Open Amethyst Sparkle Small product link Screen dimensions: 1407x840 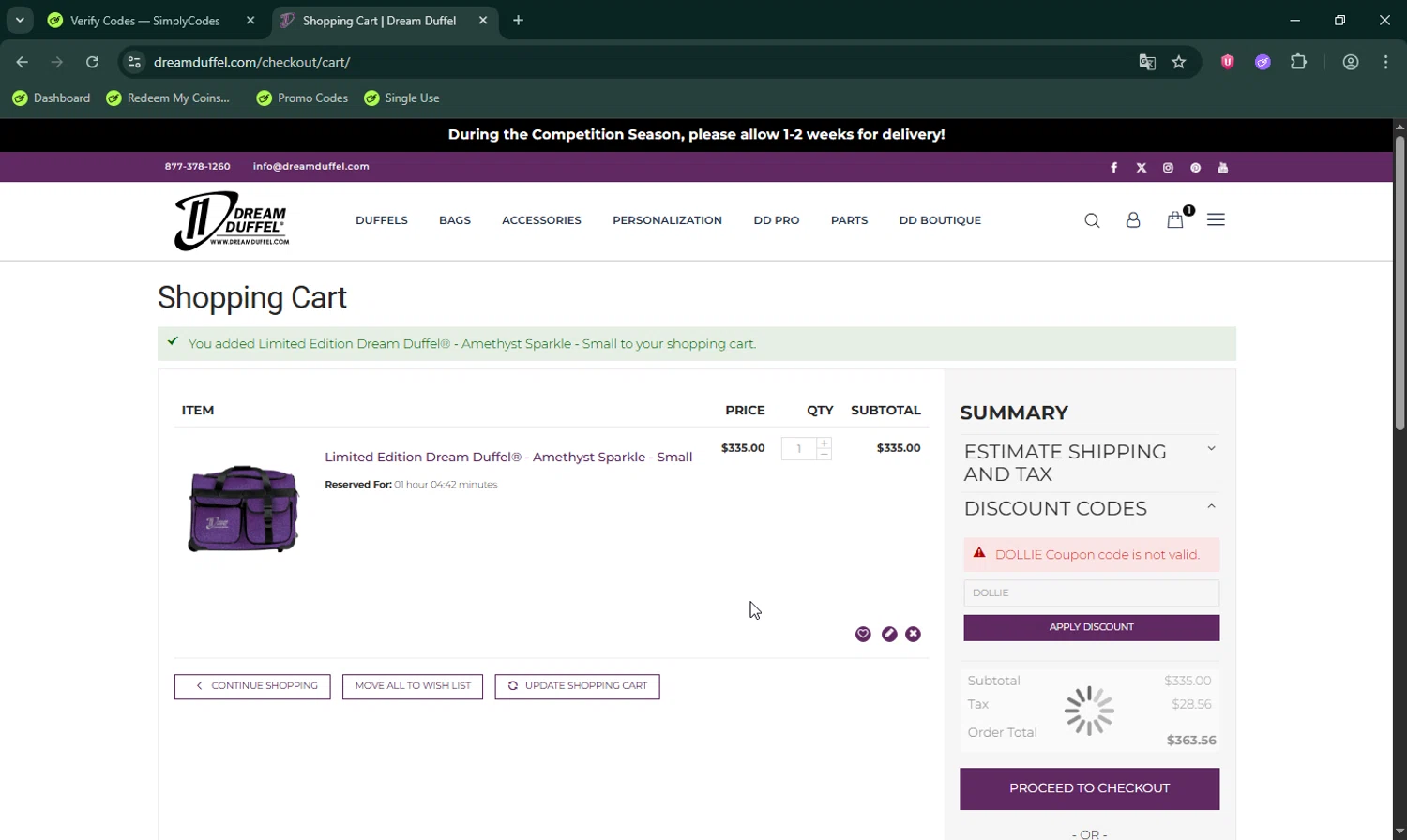pos(508,457)
